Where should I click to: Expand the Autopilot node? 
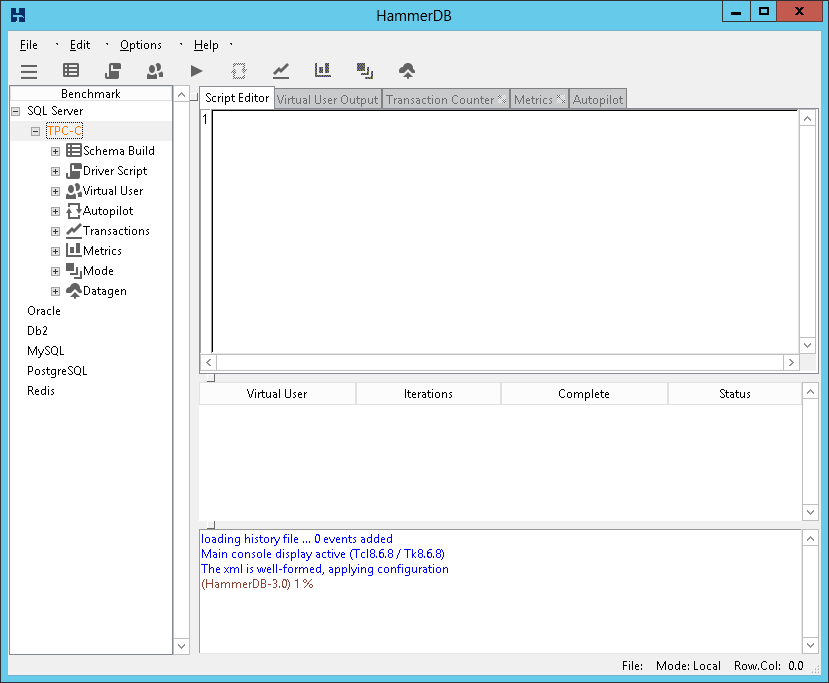pos(55,211)
